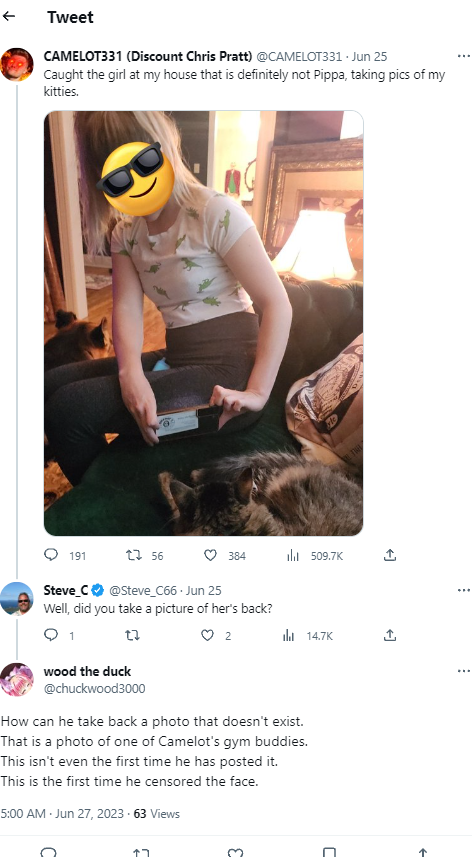
Task: Share Steve_C's reply using share icon
Action: pyautogui.click(x=390, y=635)
